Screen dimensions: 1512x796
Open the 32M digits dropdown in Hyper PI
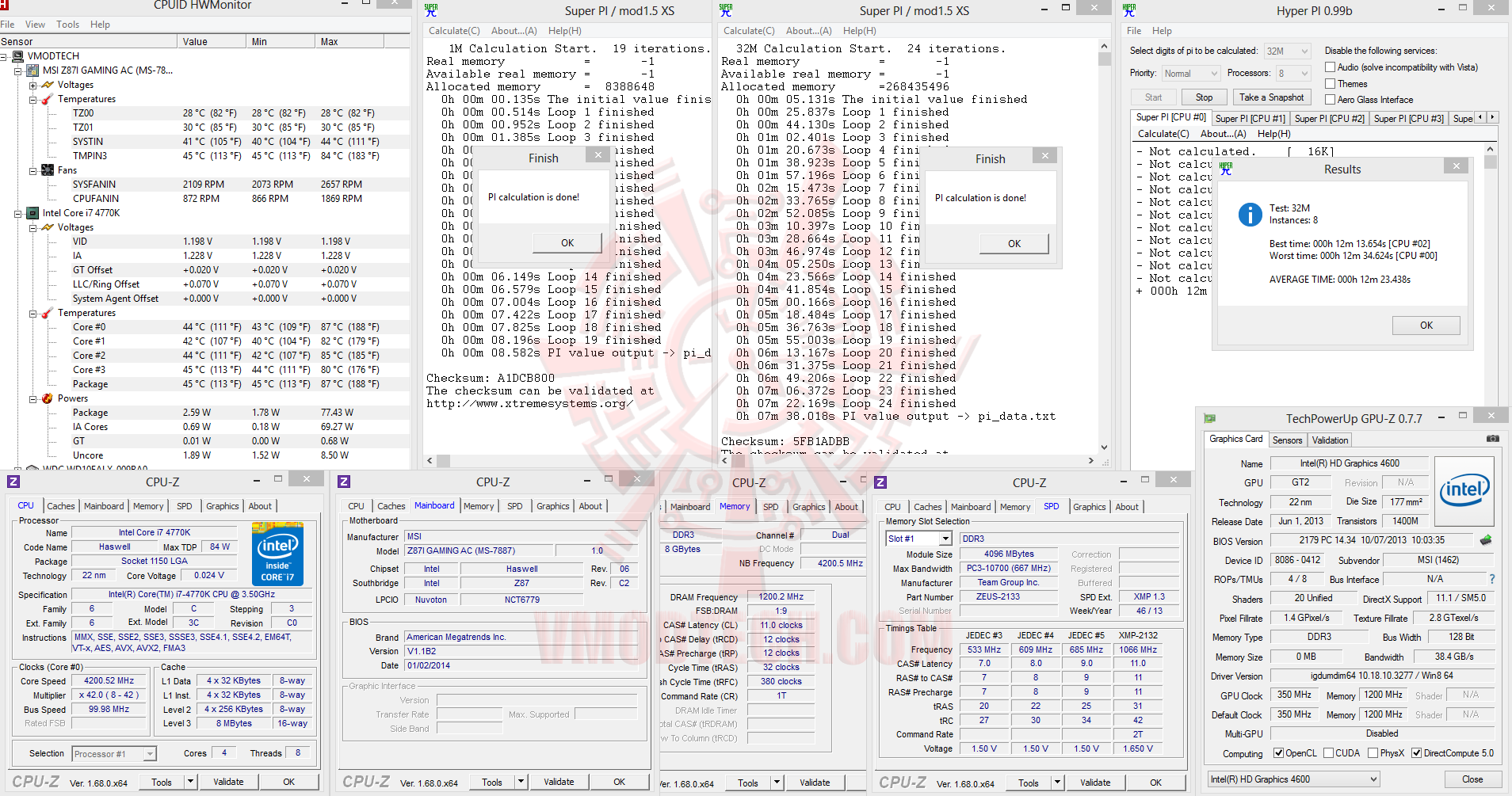[1288, 51]
